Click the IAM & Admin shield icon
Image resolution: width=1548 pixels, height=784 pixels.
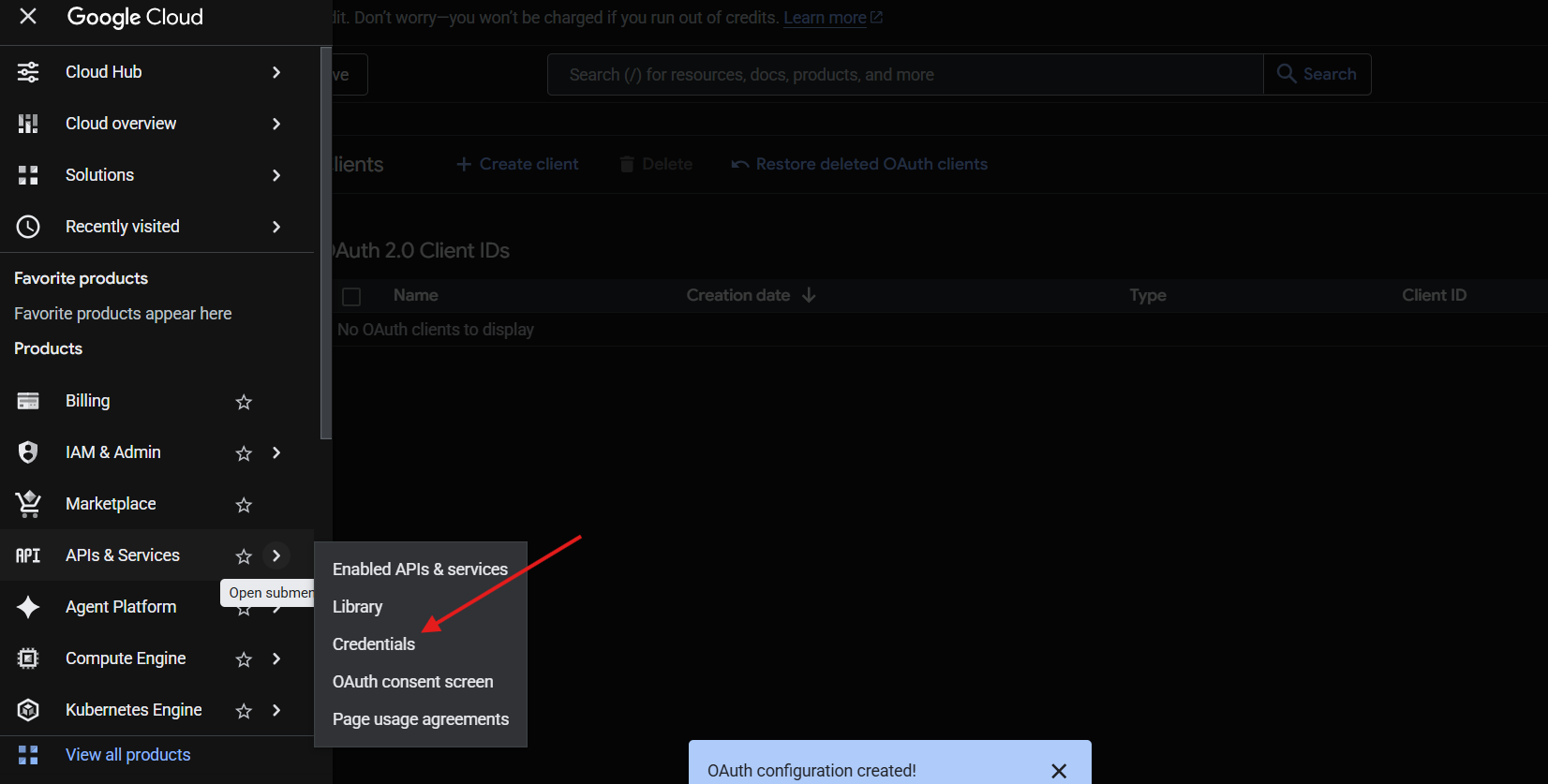(28, 452)
